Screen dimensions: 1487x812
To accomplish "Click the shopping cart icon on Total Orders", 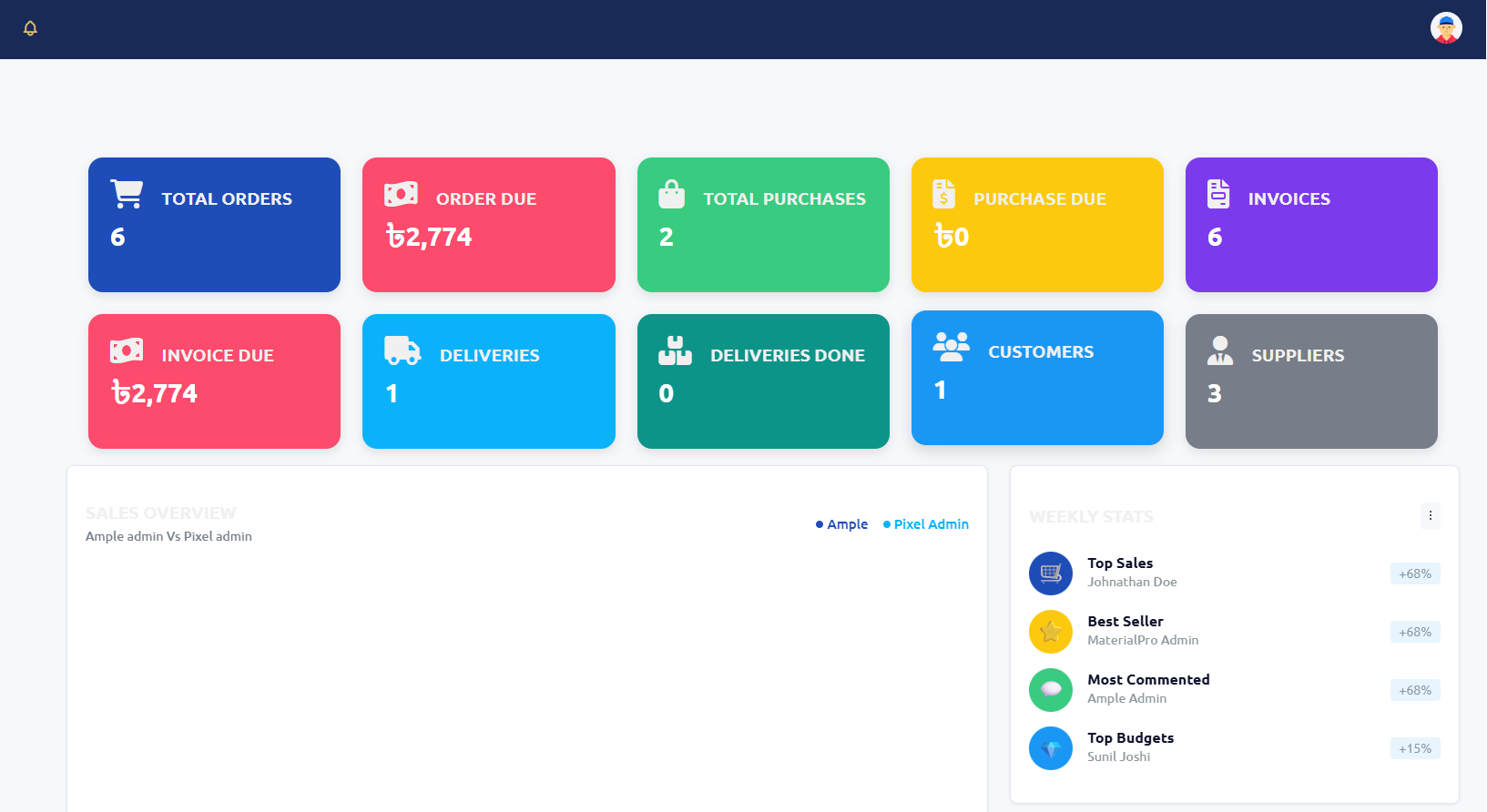I will click(x=127, y=194).
